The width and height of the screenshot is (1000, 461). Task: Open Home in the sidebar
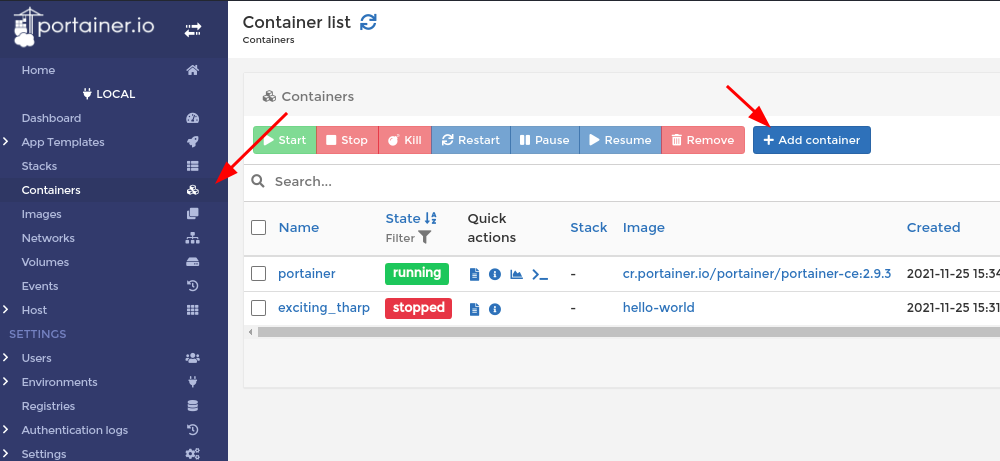pyautogui.click(x=38, y=70)
